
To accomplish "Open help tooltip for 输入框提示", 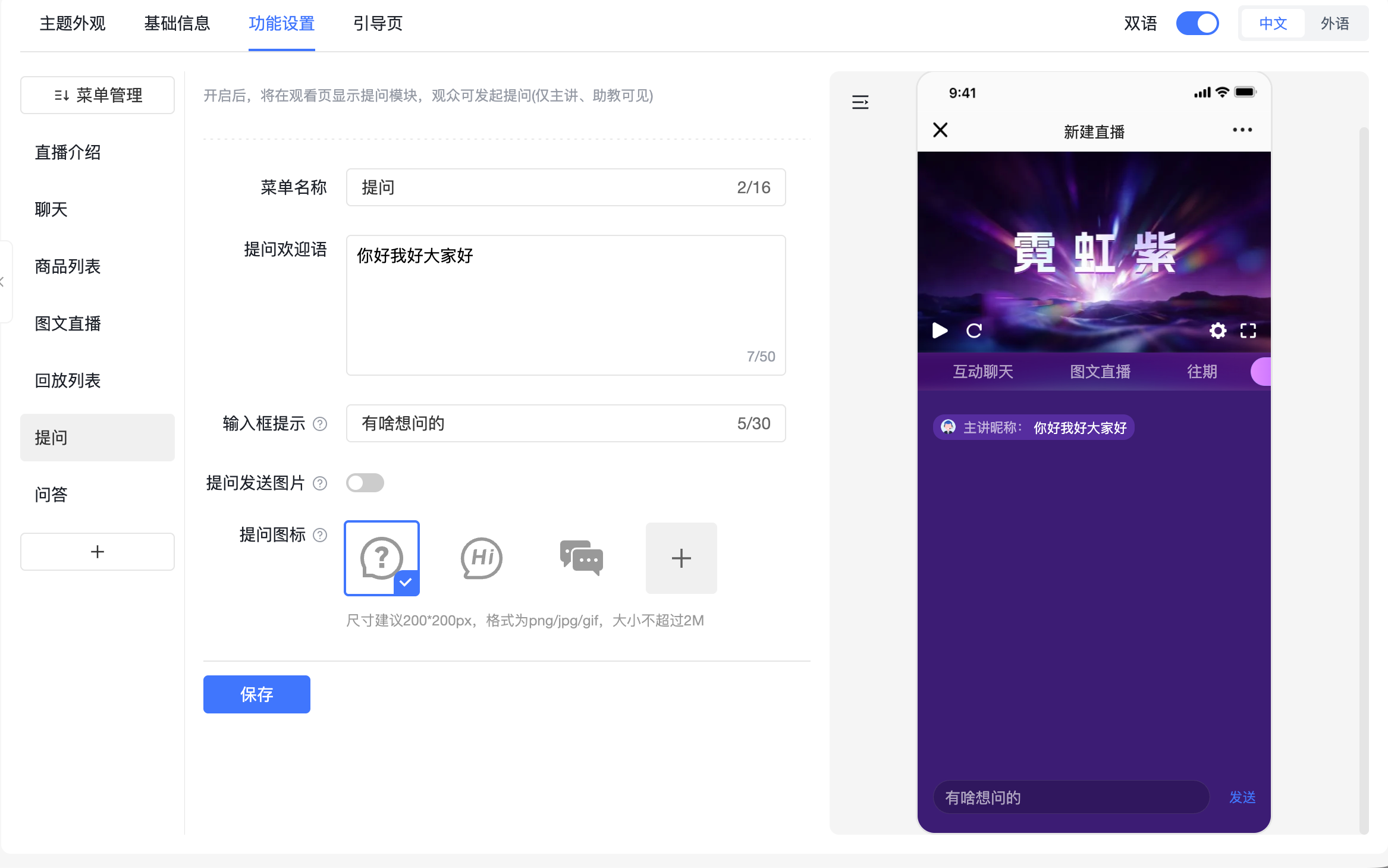I will pos(320,424).
